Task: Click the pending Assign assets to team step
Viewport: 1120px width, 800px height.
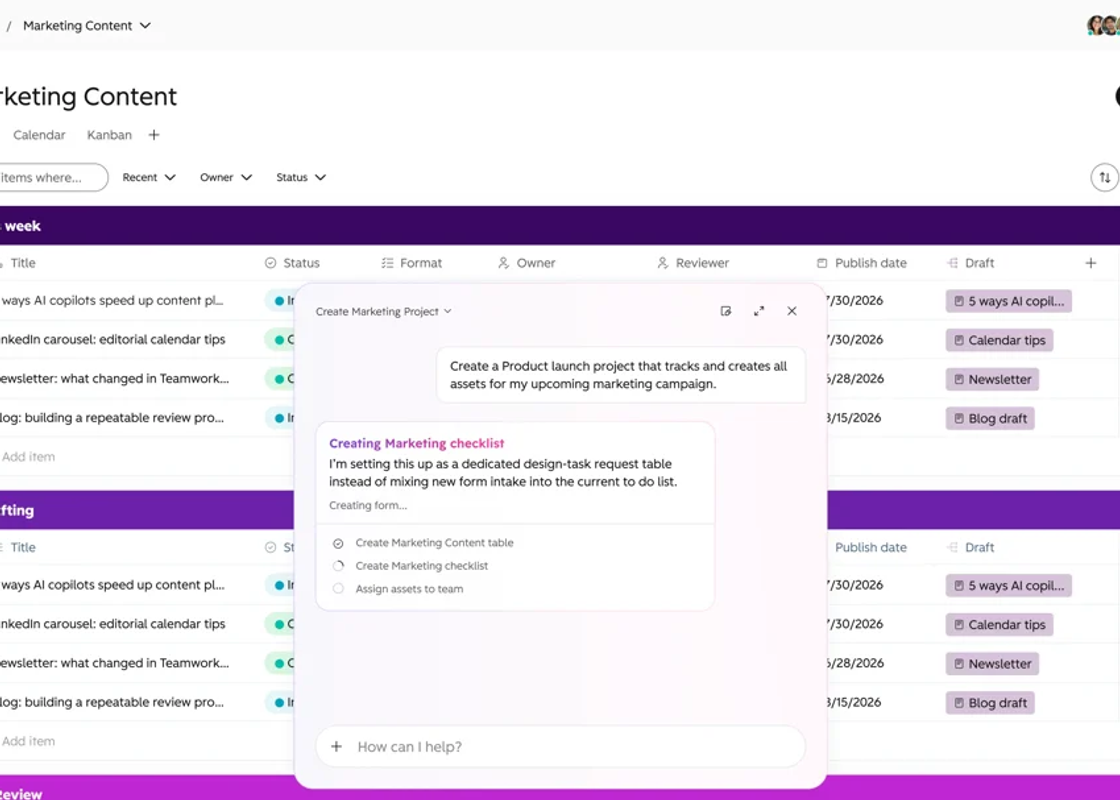Action: 398,589
